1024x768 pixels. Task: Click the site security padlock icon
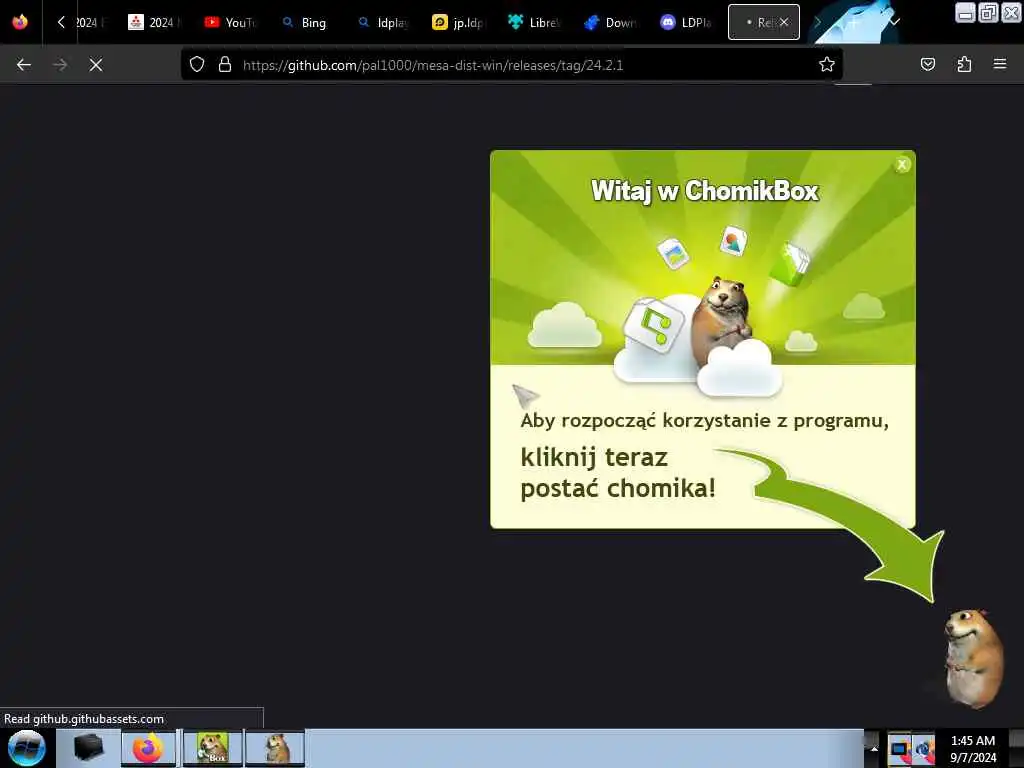[x=225, y=65]
